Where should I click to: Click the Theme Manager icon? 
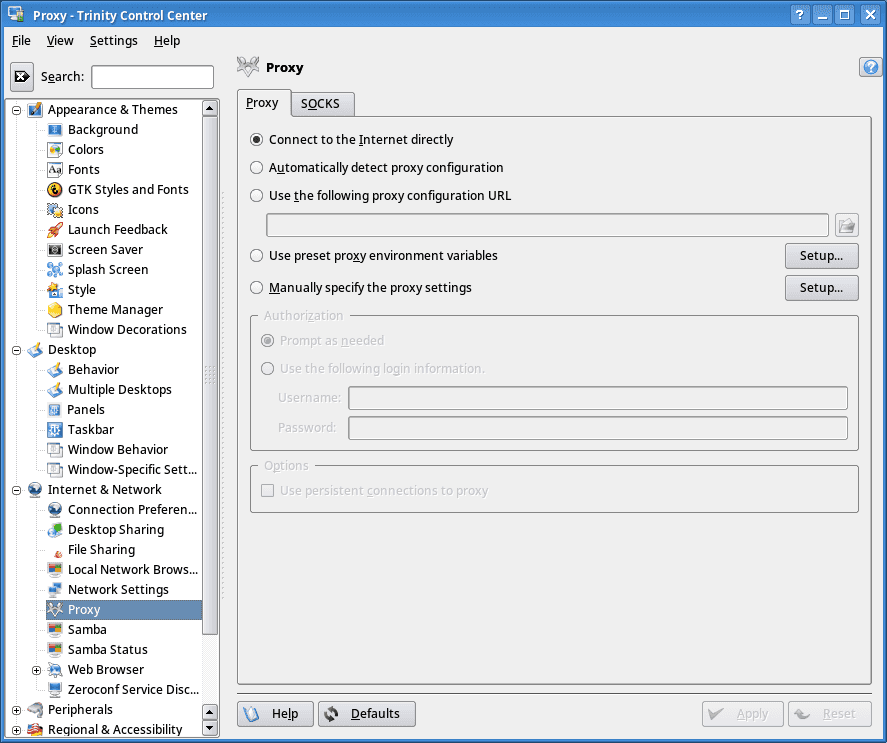[x=55, y=310]
